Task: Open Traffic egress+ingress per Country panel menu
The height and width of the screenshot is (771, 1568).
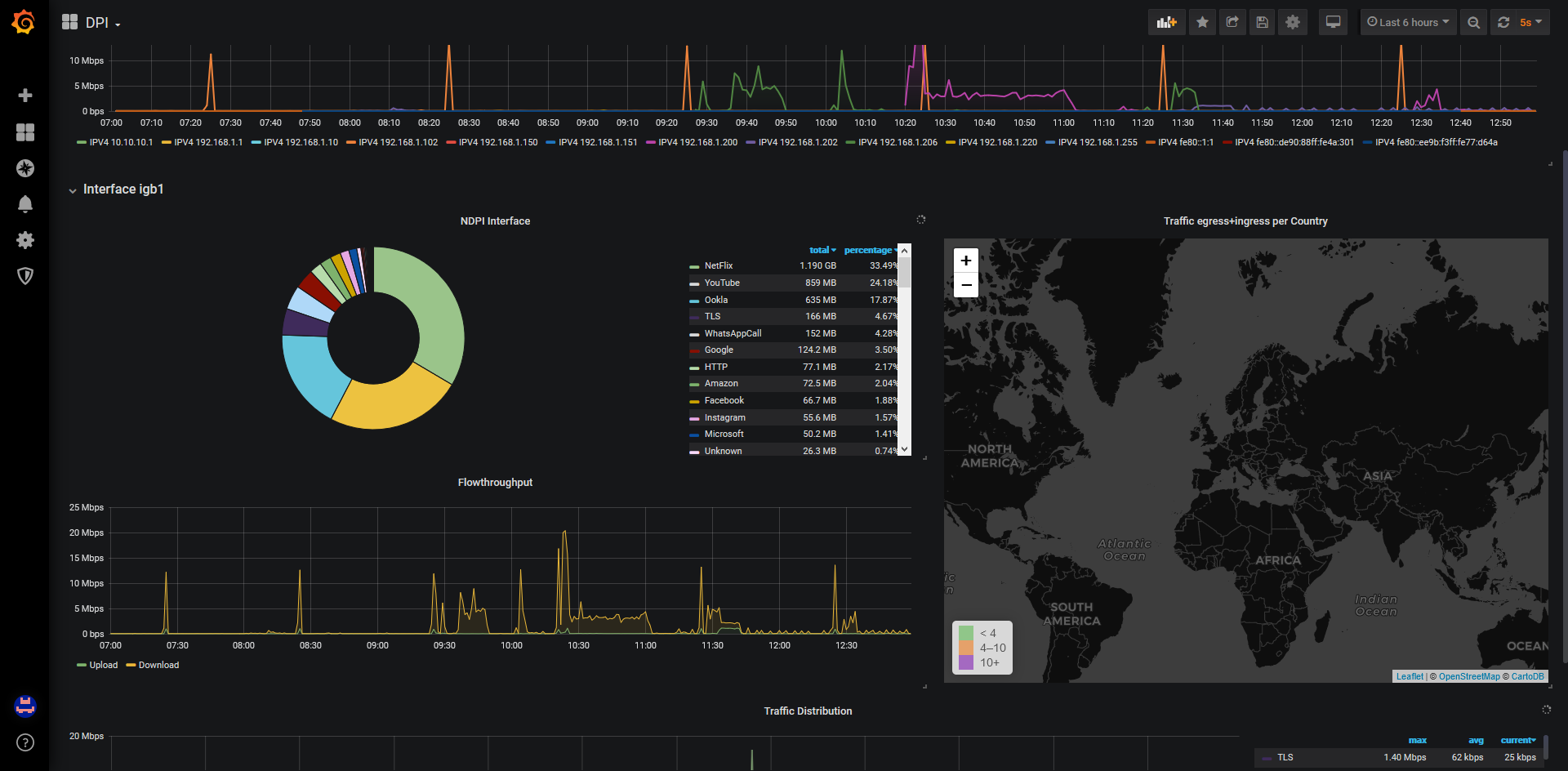Action: (1245, 221)
